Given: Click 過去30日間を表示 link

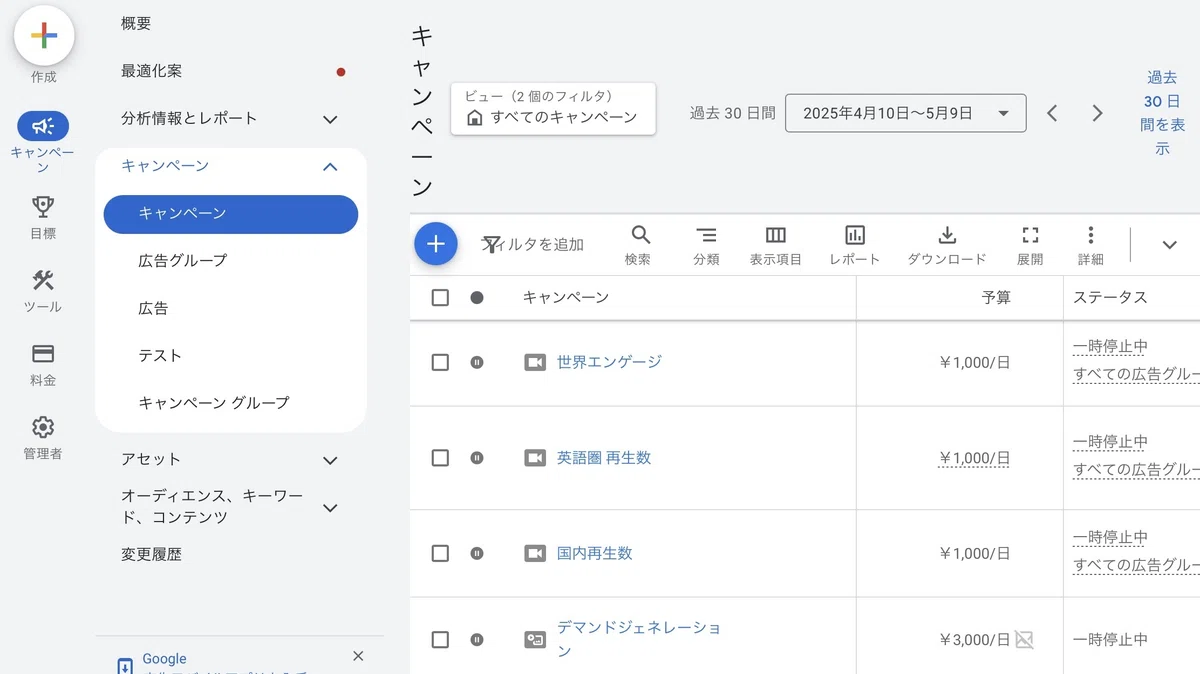Looking at the screenshot, I should pyautogui.click(x=1162, y=113).
